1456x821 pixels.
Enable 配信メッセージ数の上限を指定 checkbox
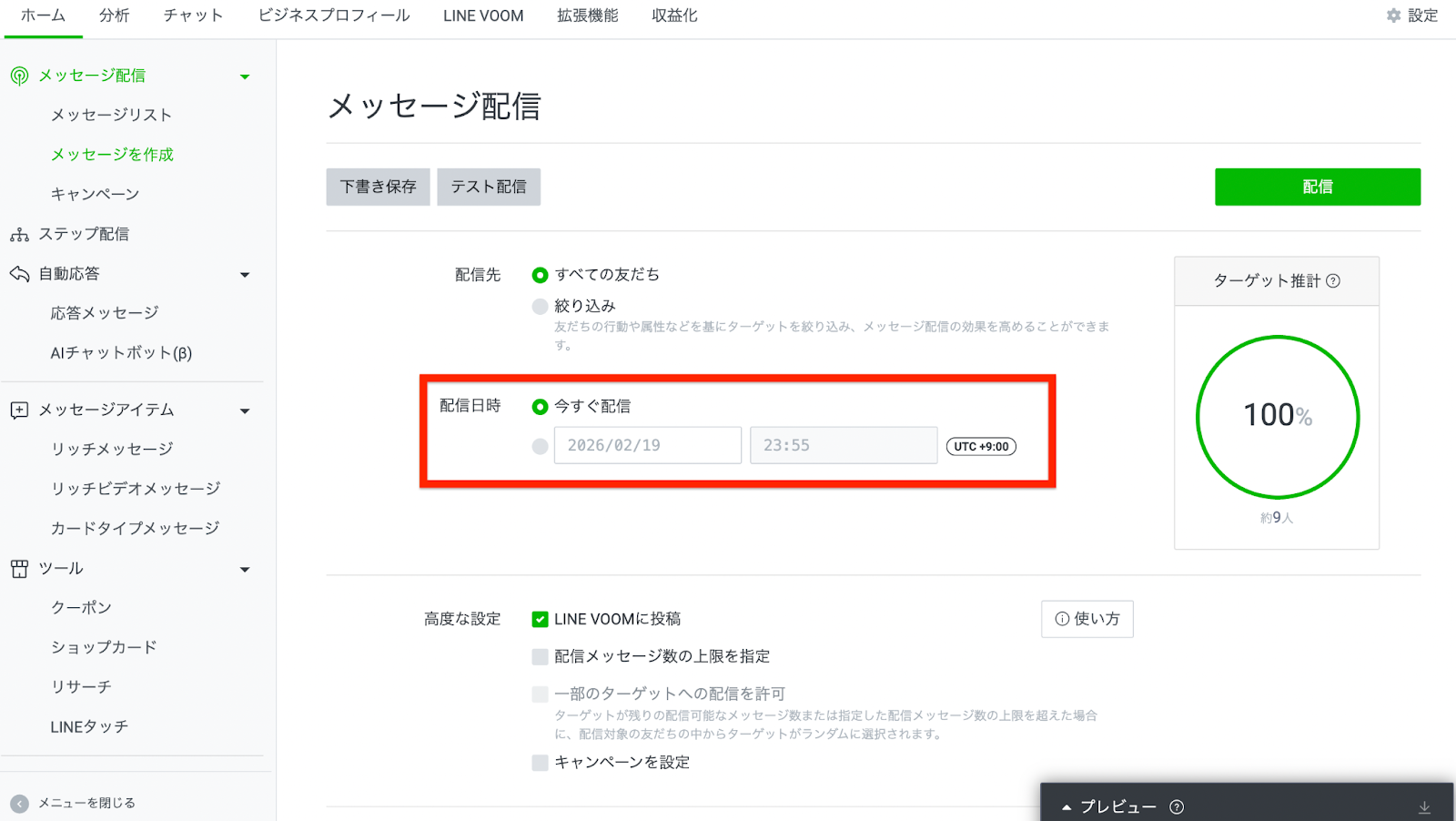[x=540, y=657]
